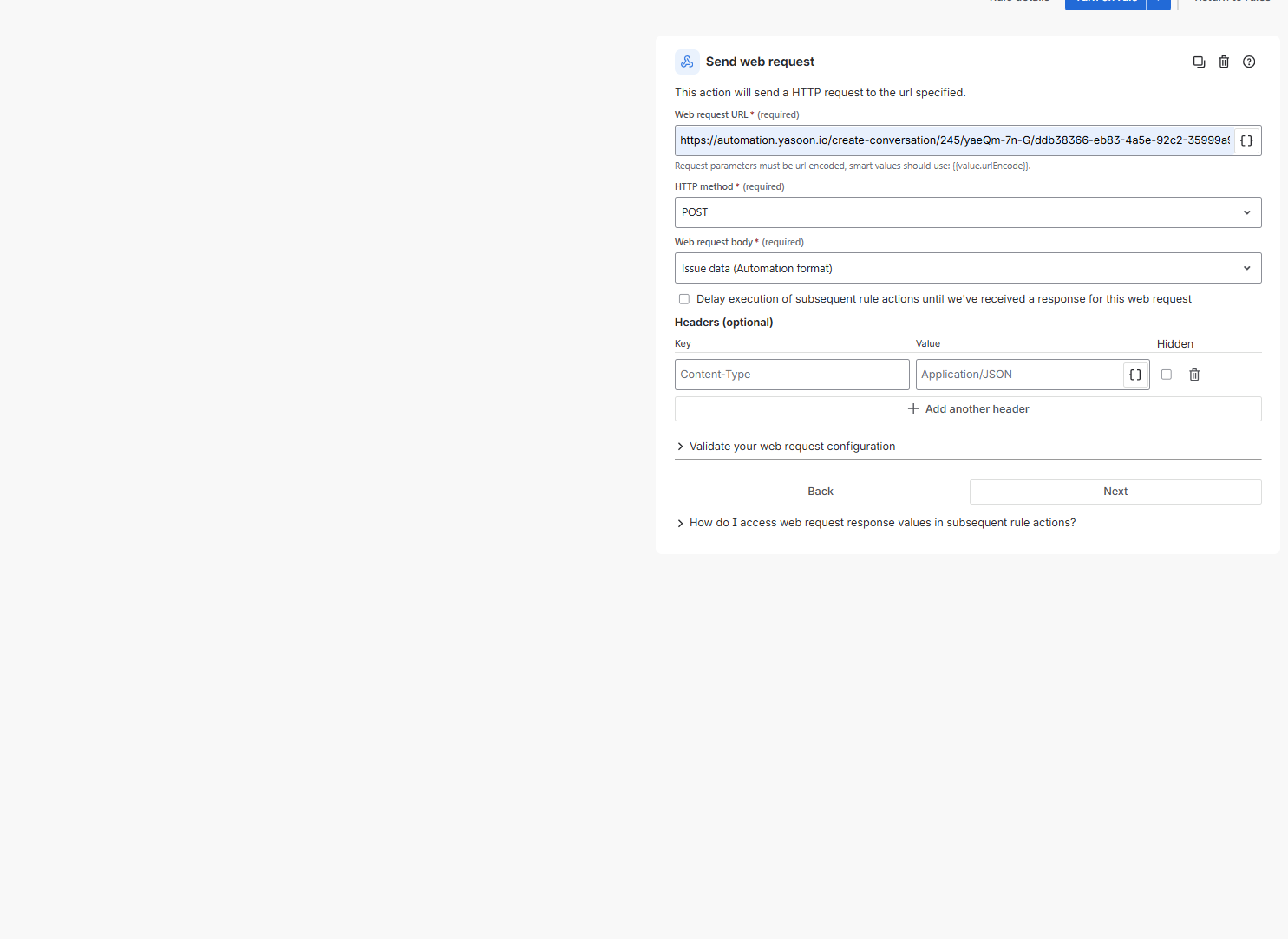The width and height of the screenshot is (1288, 939).
Task: Remove the Content-Type header row
Action: (1194, 375)
